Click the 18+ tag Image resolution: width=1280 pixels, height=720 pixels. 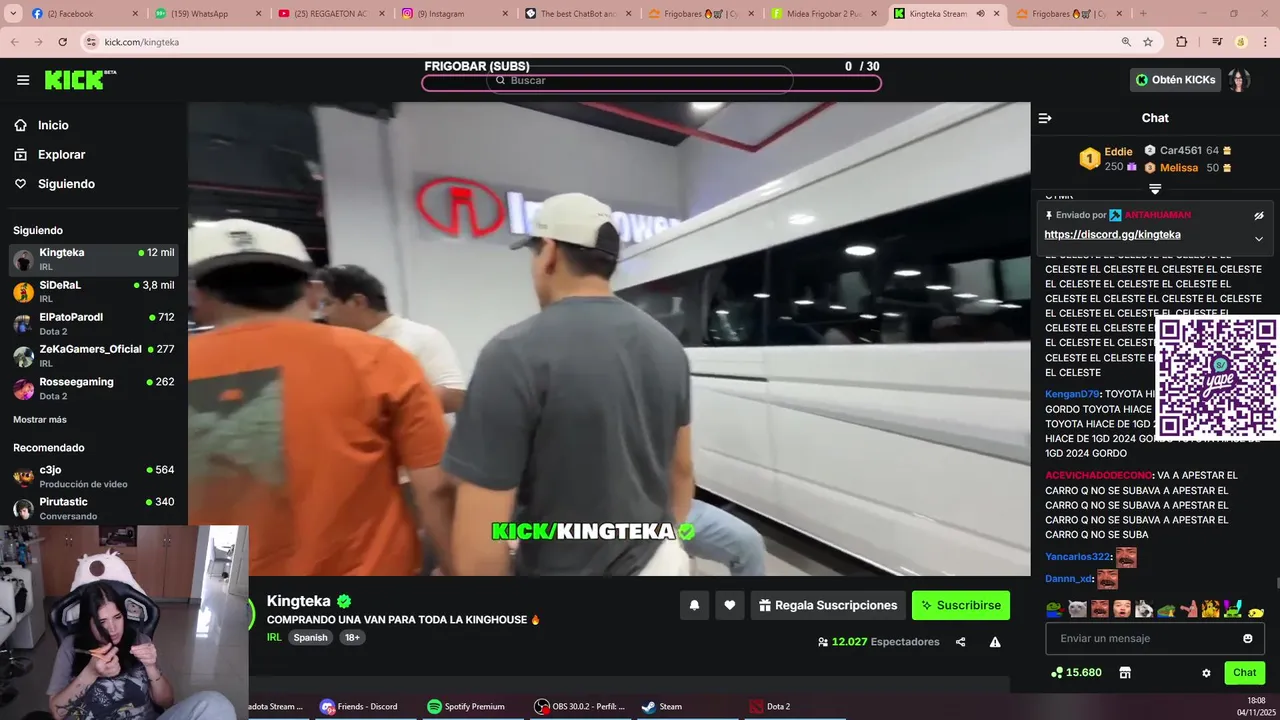[352, 637]
